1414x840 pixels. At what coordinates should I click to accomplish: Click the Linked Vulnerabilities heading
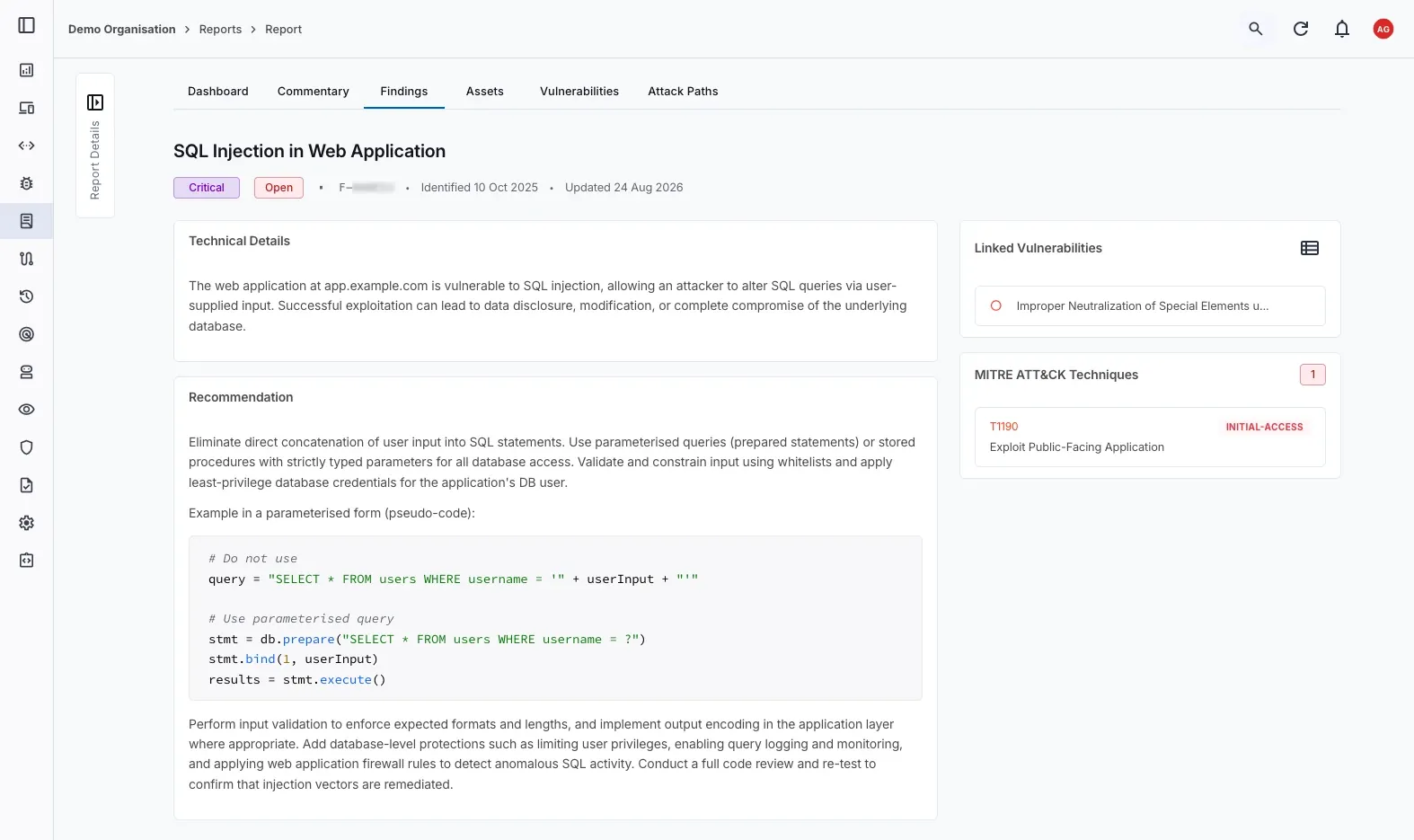1038,248
